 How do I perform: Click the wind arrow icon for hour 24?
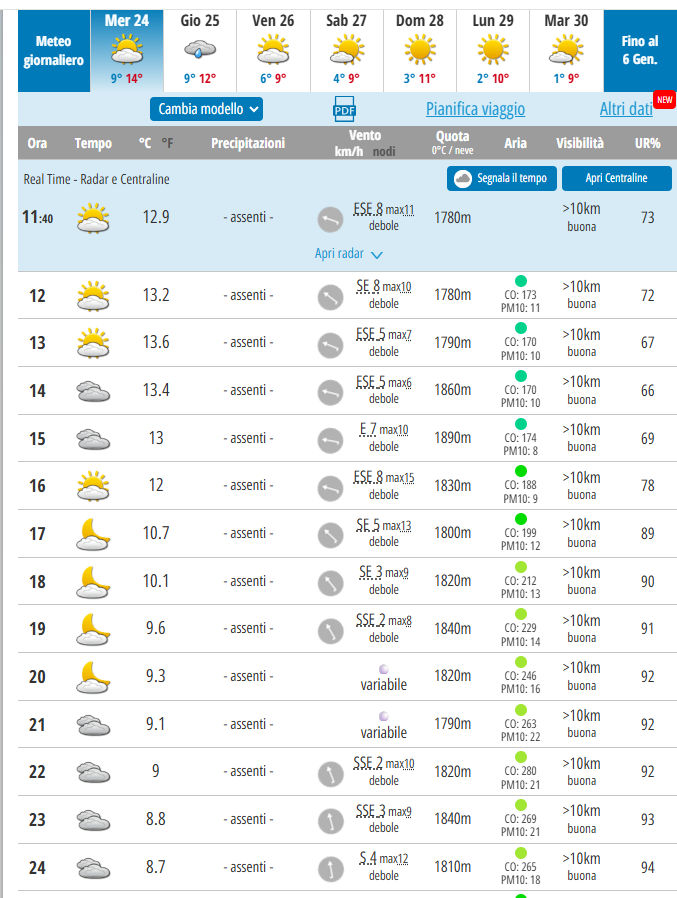[330, 867]
